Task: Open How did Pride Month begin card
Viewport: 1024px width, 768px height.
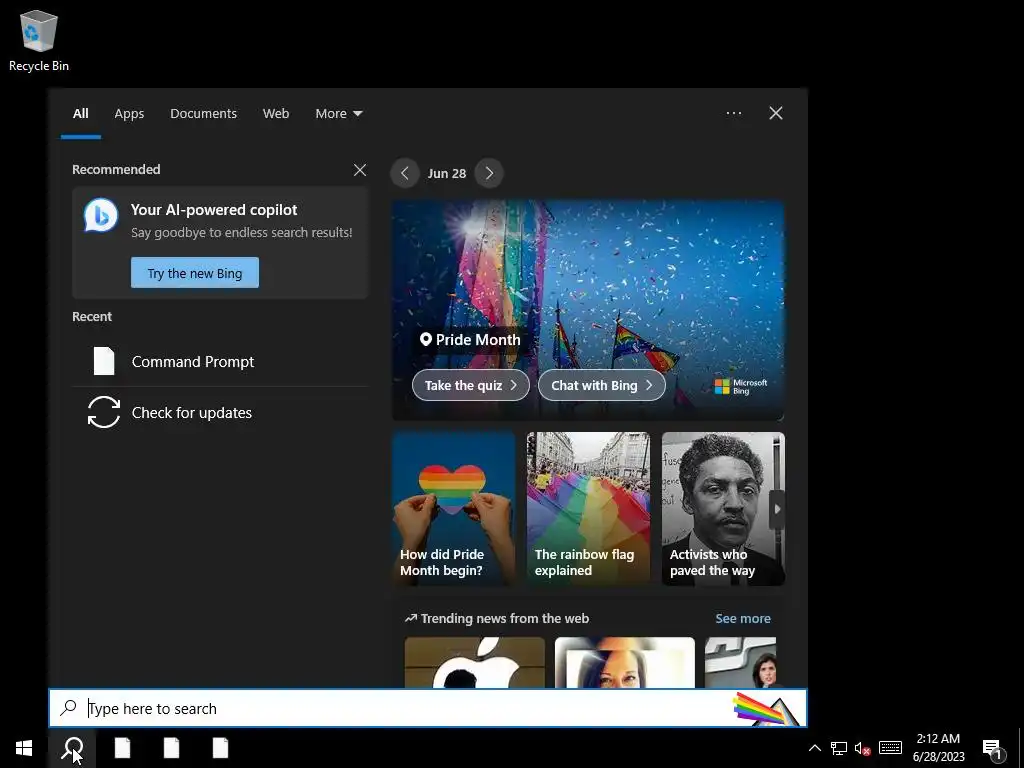Action: pos(453,509)
